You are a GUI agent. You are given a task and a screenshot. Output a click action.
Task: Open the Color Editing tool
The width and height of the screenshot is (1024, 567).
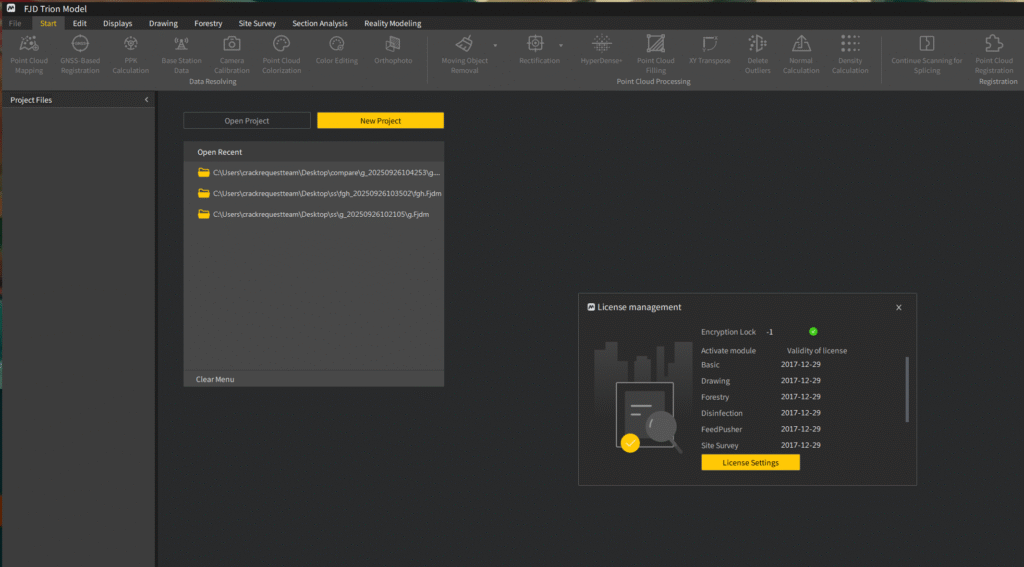[336, 50]
